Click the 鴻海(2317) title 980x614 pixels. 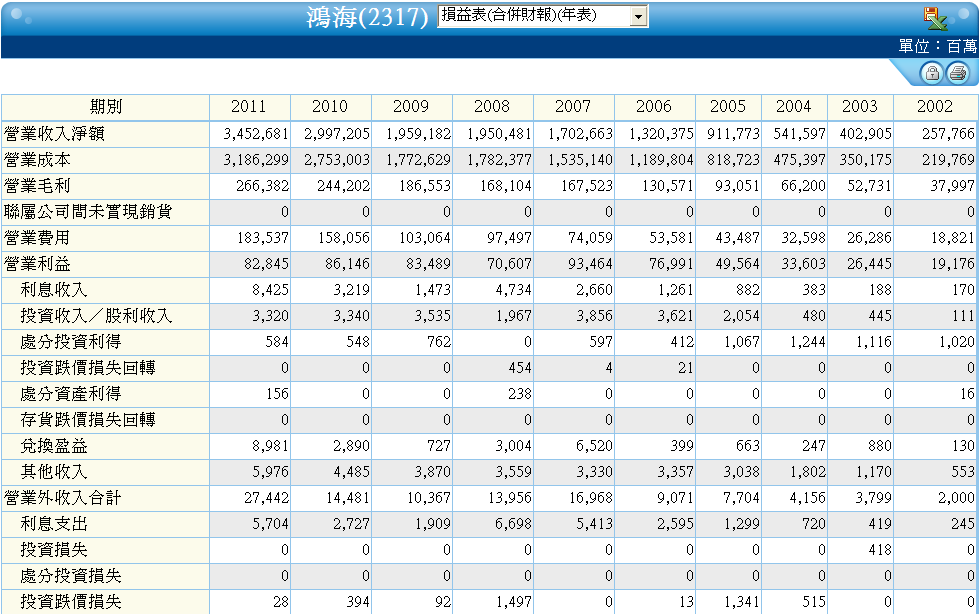click(367, 17)
